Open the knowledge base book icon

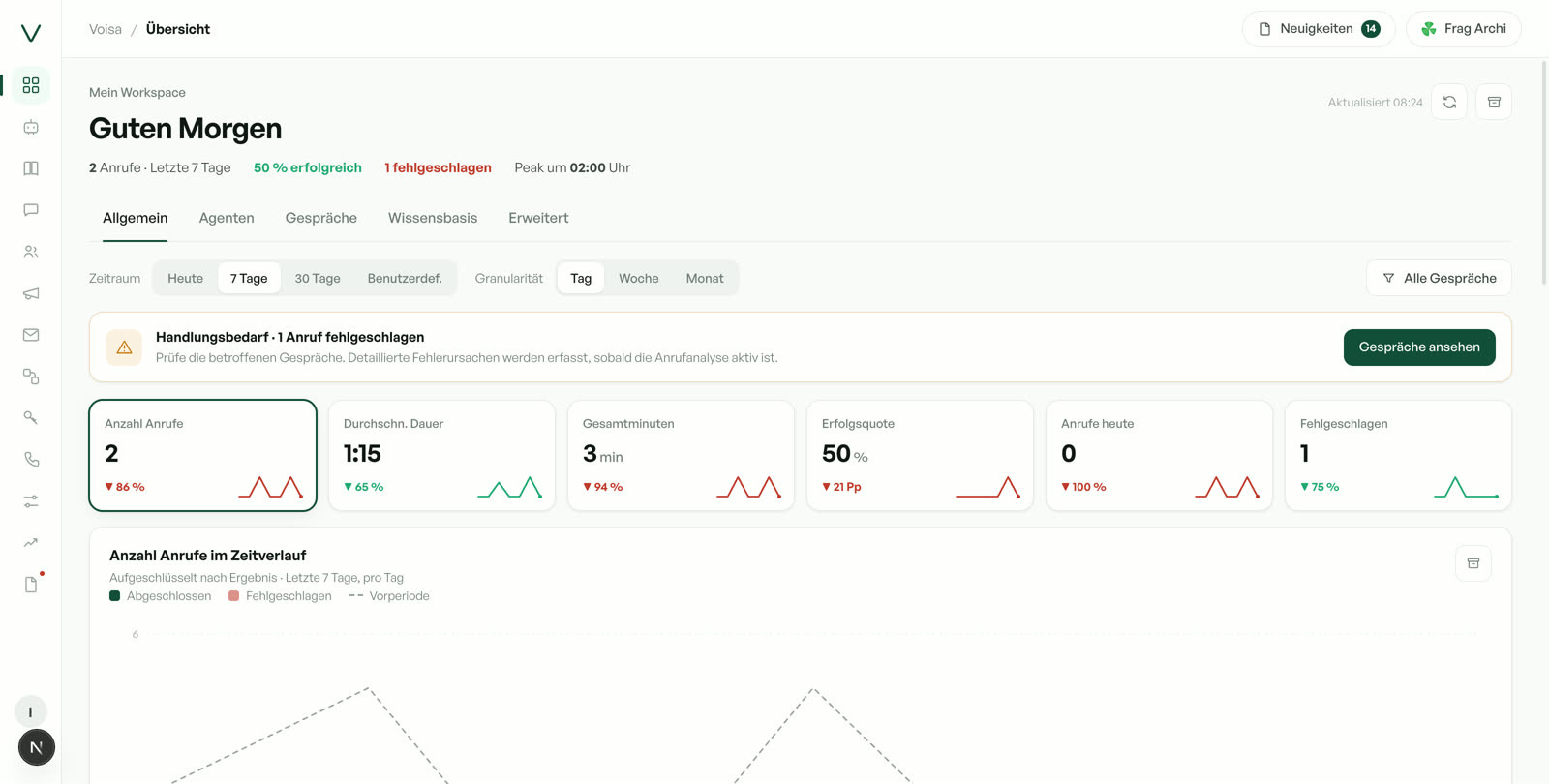point(31,168)
